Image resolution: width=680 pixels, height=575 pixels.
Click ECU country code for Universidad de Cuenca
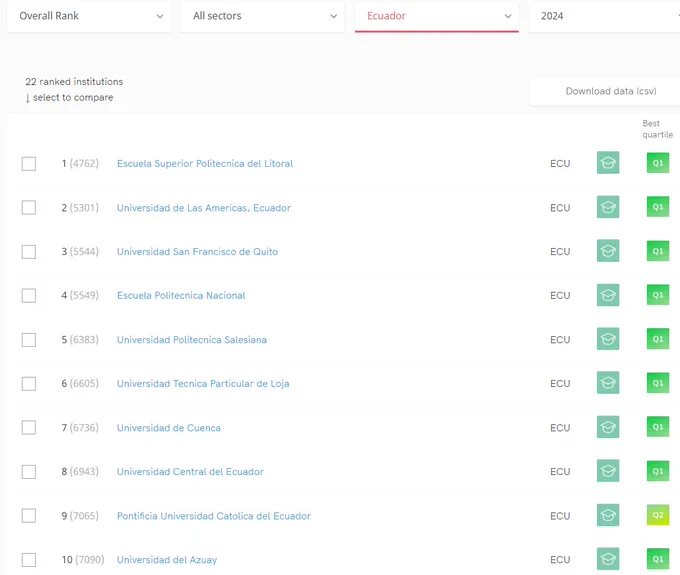coord(560,428)
